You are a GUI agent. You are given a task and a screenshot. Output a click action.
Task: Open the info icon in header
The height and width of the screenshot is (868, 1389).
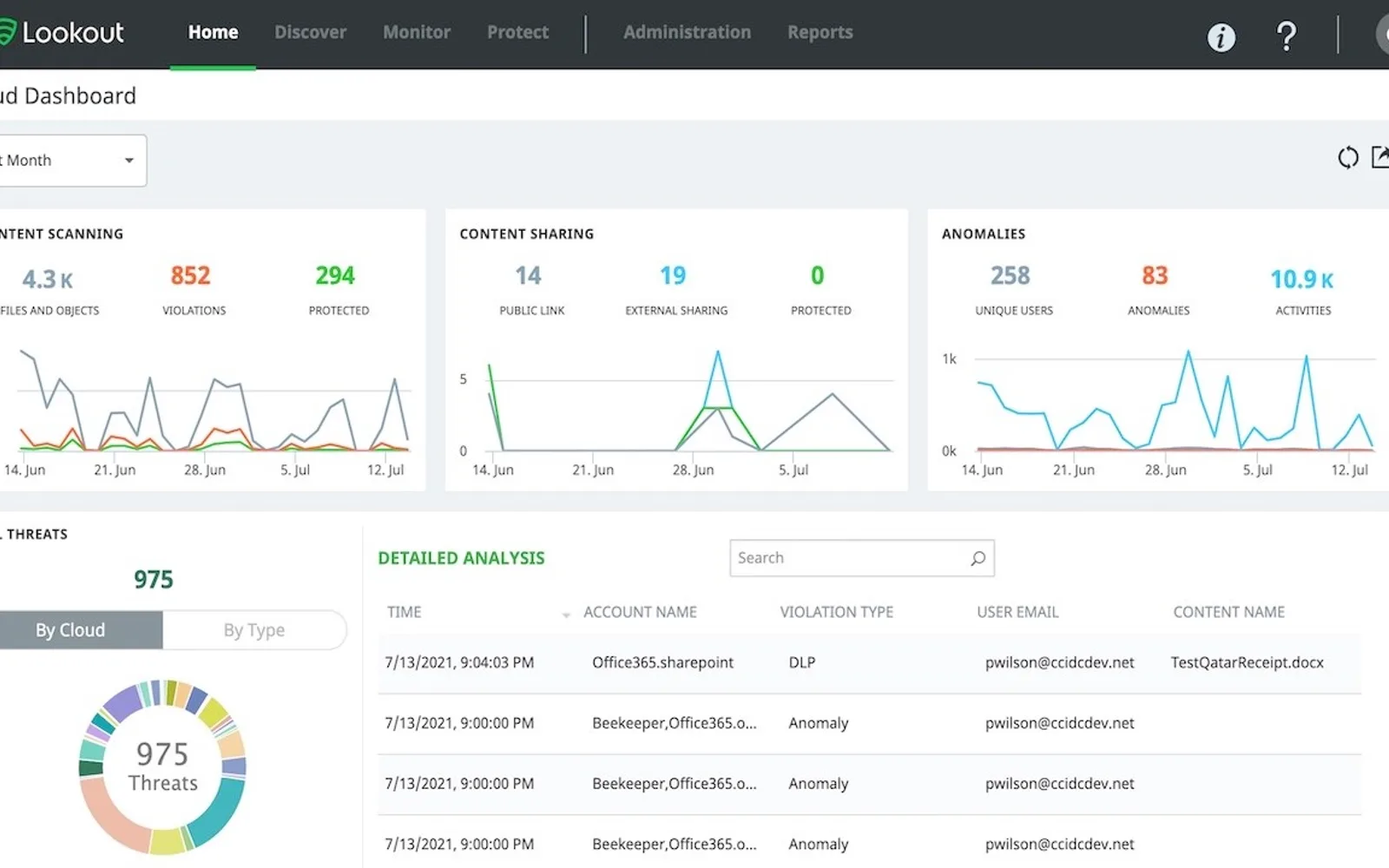(x=1221, y=37)
